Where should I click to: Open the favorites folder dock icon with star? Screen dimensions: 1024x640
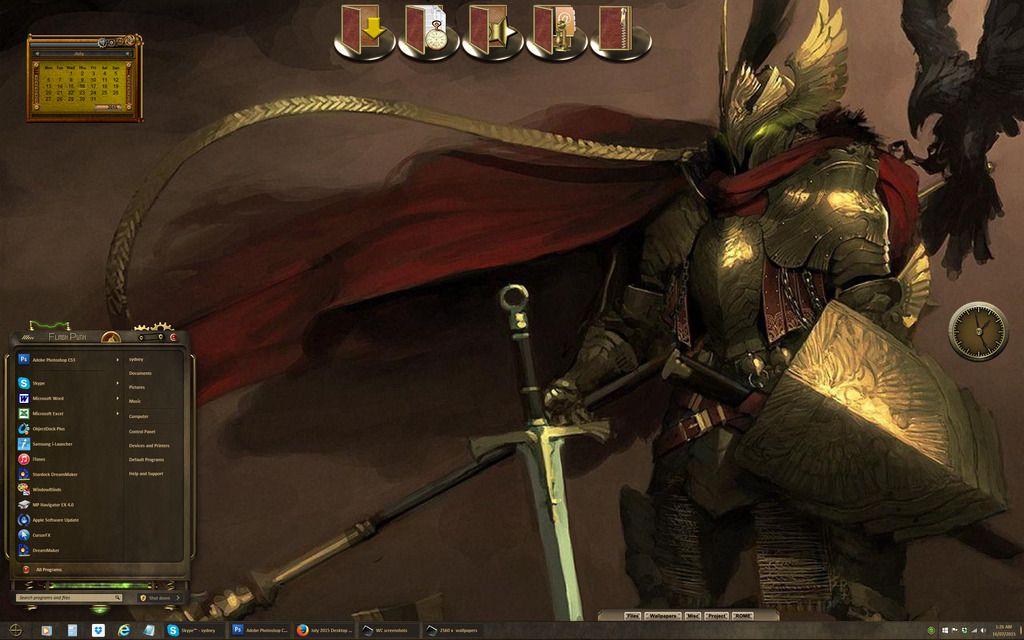point(492,31)
